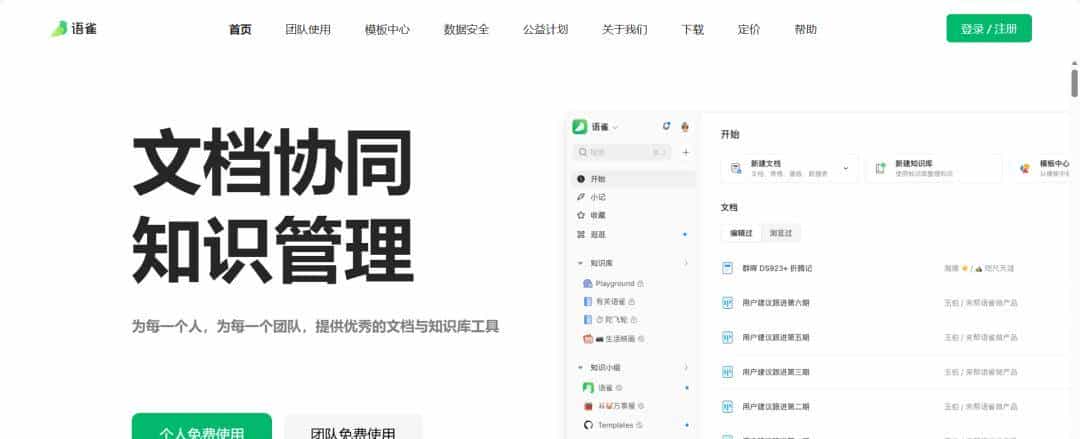Open 模板中心 in the top navigation
This screenshot has width=1080, height=439.
point(387,29)
